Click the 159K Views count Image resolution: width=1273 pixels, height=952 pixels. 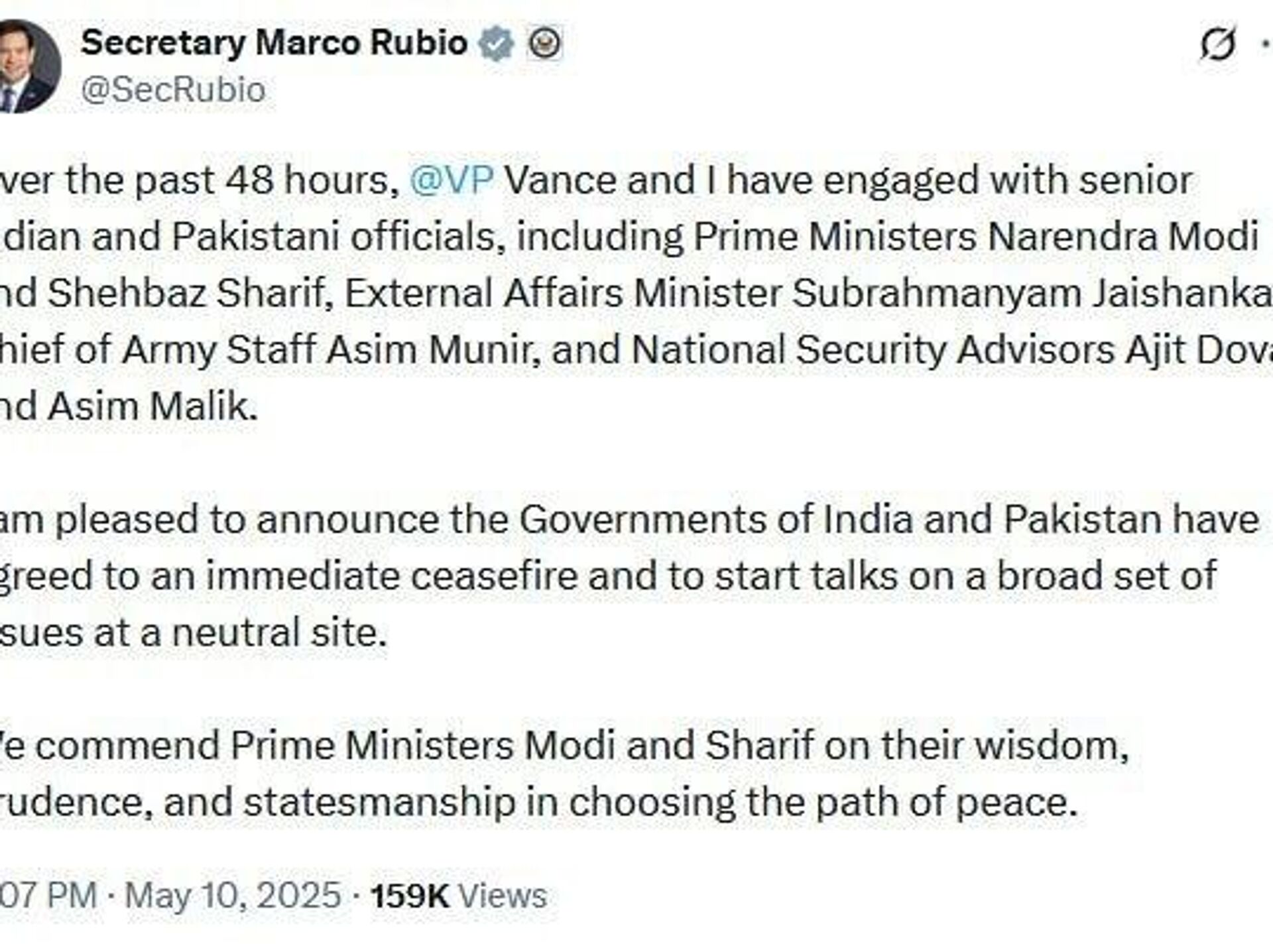click(x=458, y=896)
